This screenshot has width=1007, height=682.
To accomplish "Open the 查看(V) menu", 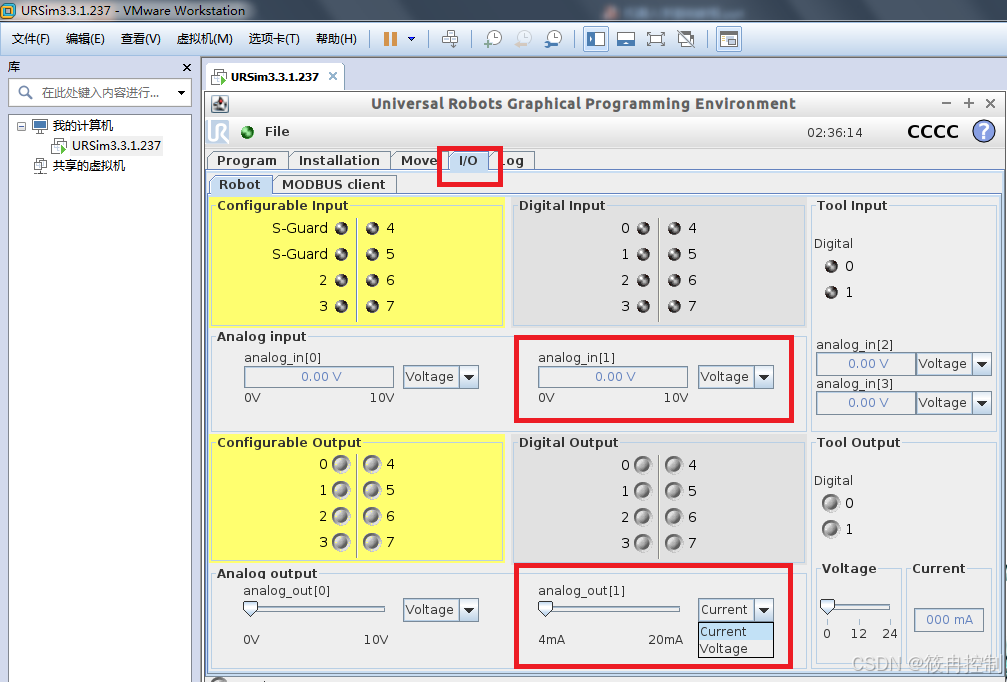I will tap(141, 39).
